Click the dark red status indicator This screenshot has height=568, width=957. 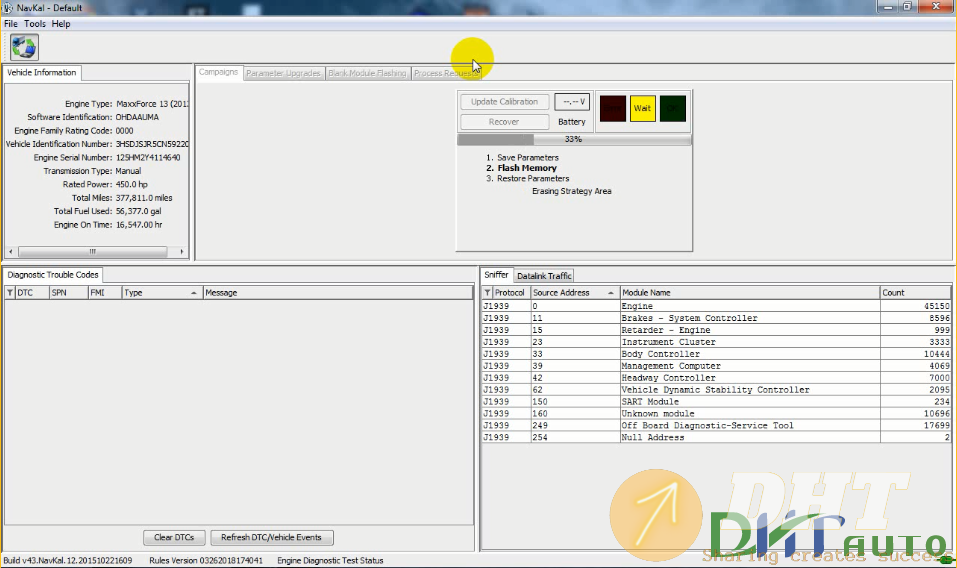click(x=613, y=109)
